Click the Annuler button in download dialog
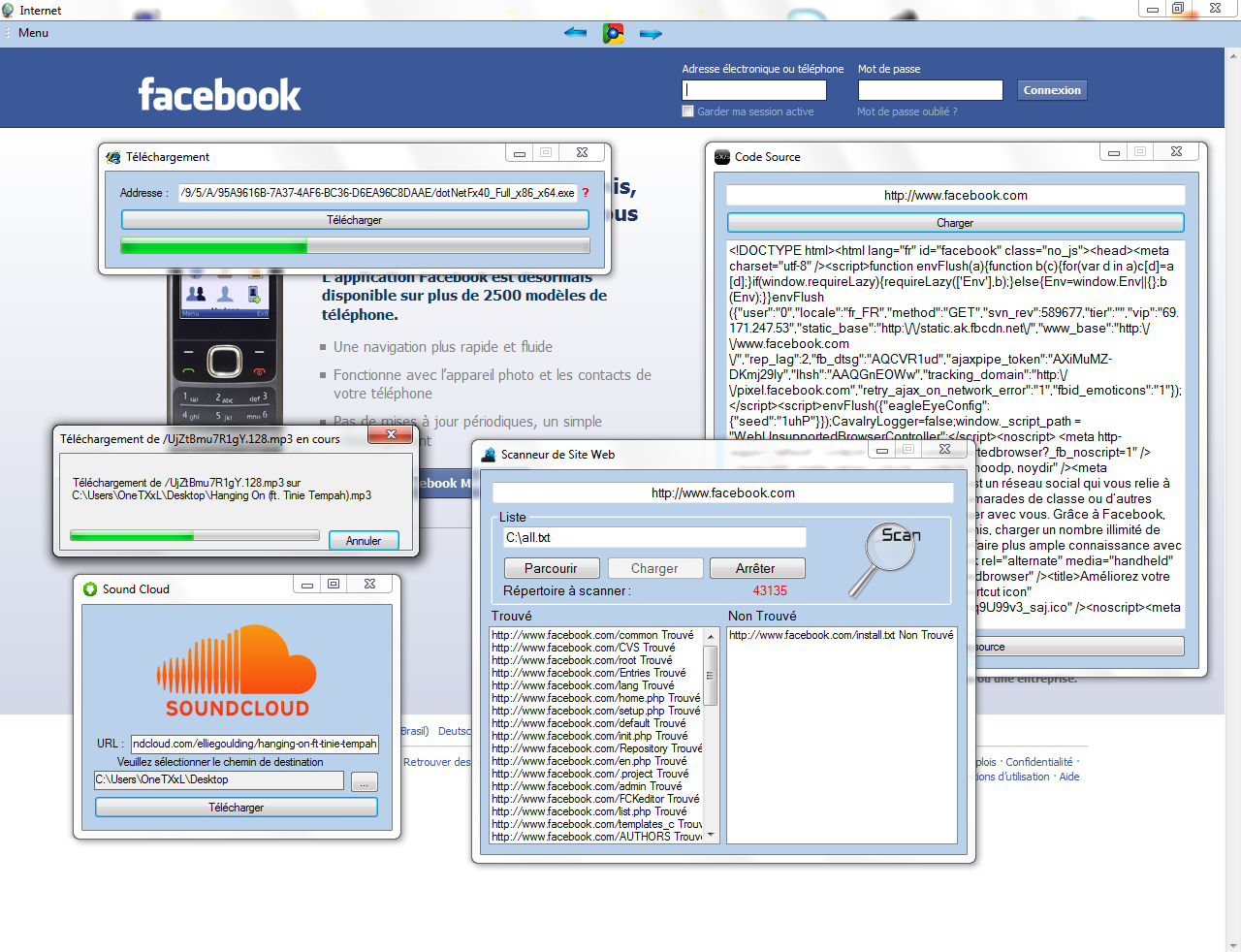 [x=364, y=540]
